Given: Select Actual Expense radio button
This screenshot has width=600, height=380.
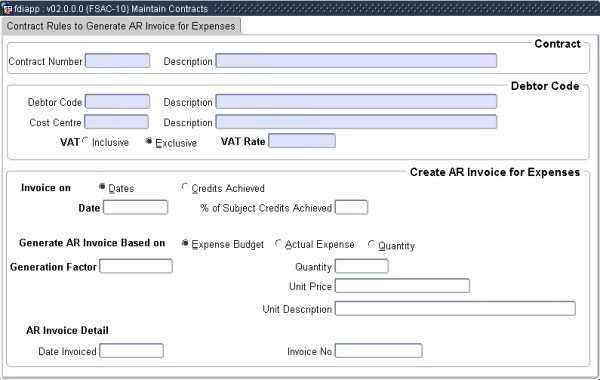Looking at the screenshot, I should pos(278,243).
